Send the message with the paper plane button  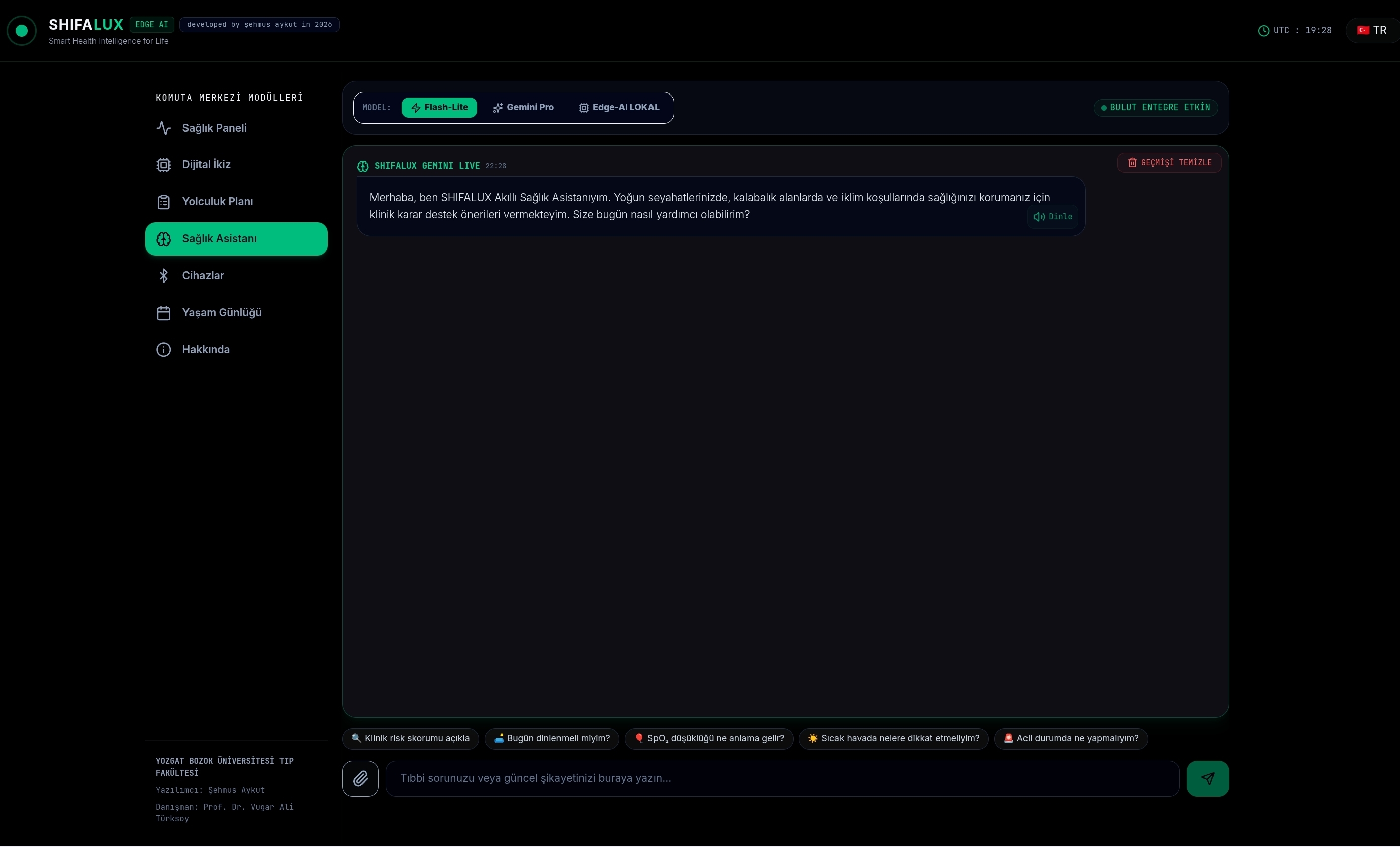tap(1207, 779)
